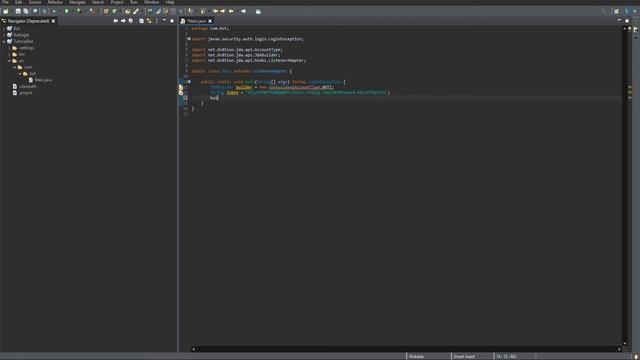Open the Project menu
640x360 pixels.
117,2
